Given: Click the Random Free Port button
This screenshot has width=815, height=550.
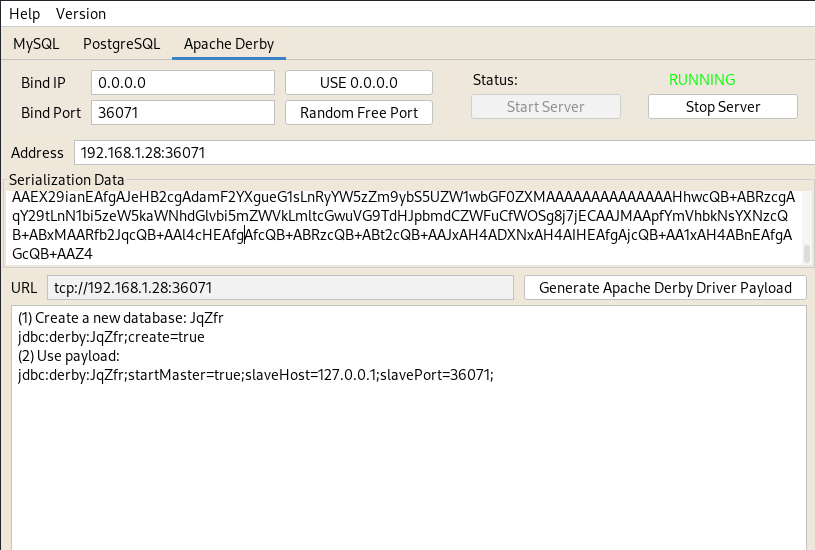Looking at the screenshot, I should (359, 113).
